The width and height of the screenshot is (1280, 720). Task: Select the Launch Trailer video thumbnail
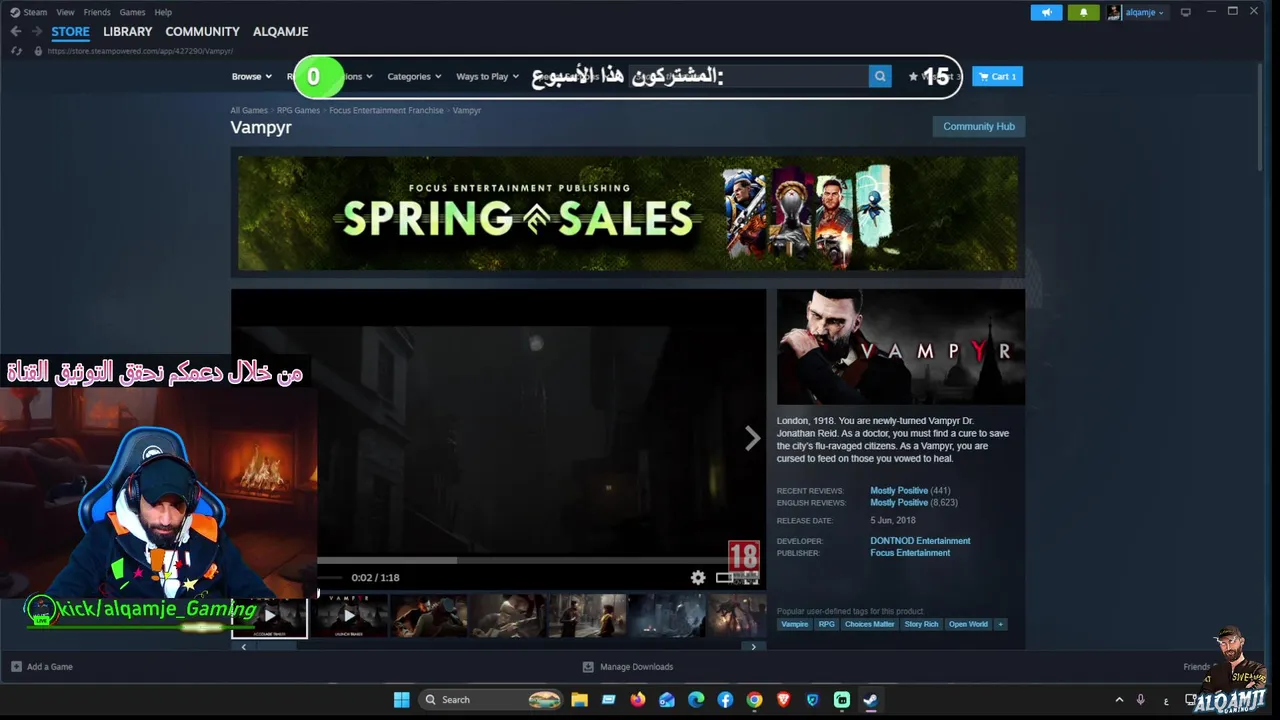click(349, 616)
